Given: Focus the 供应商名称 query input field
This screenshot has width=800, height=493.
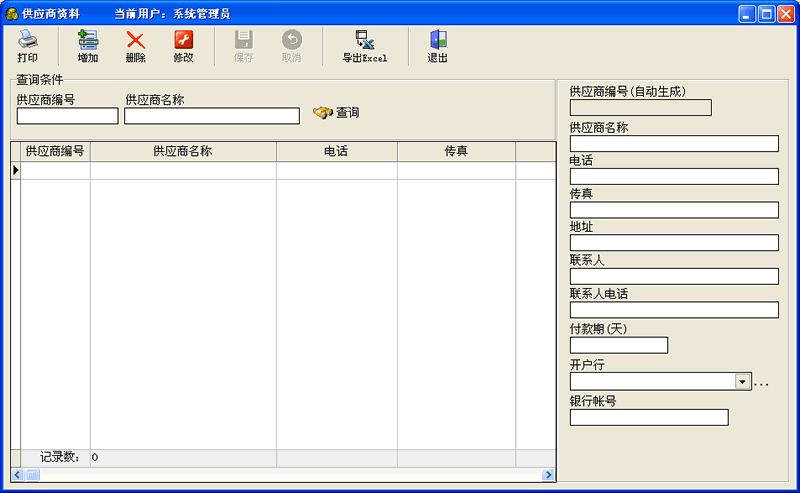Looking at the screenshot, I should 212,116.
